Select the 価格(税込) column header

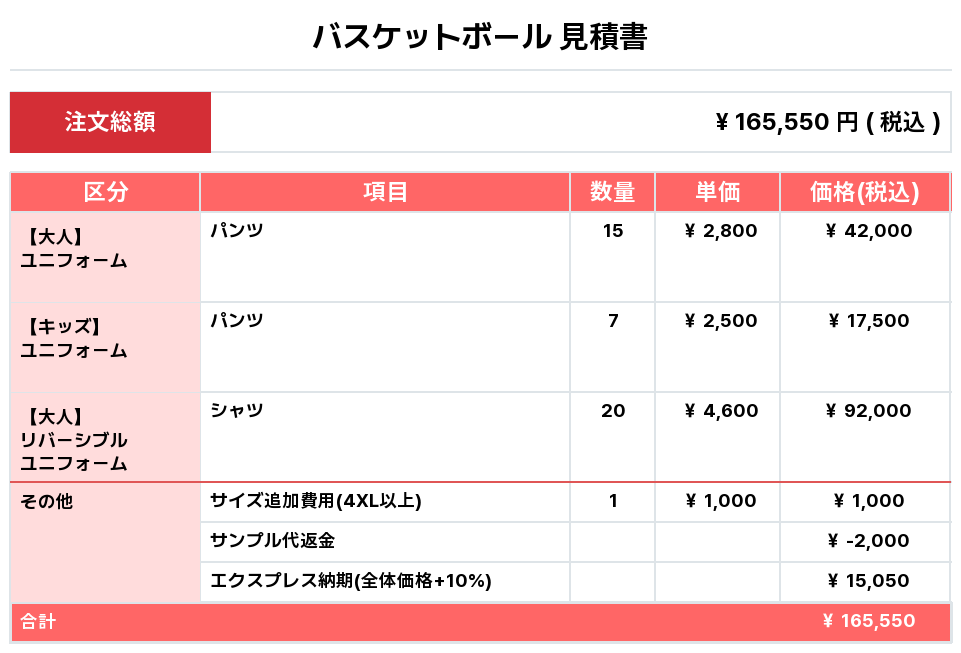tap(864, 192)
